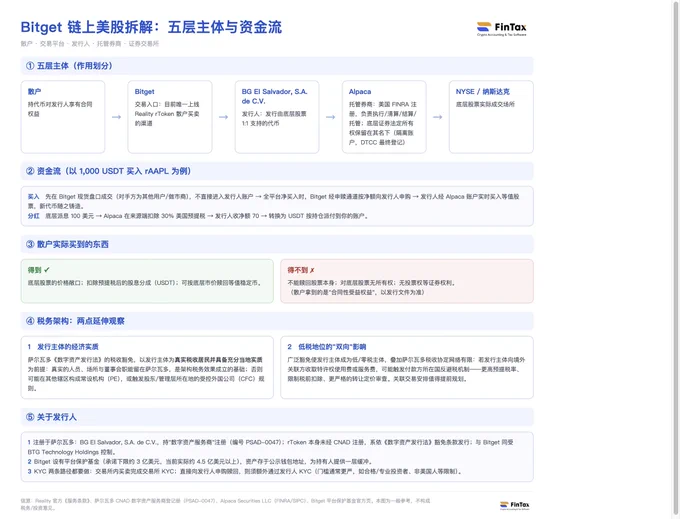Screen dimensions: 680x519
Task: Click the footer source line starting '信源：Reality 官方'
Action: pyautogui.click(x=225, y=504)
